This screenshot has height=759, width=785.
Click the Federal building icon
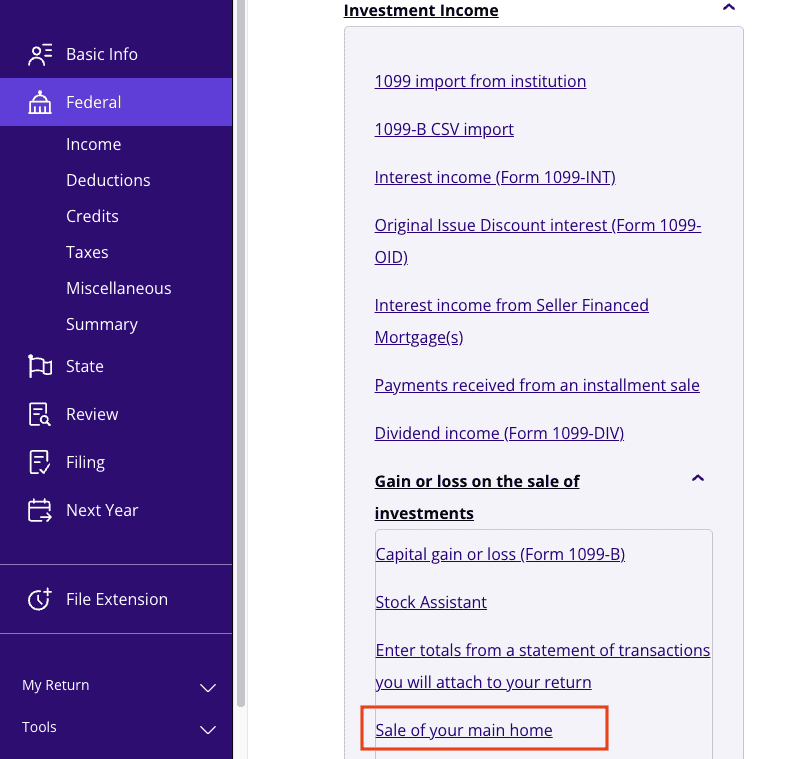click(40, 102)
